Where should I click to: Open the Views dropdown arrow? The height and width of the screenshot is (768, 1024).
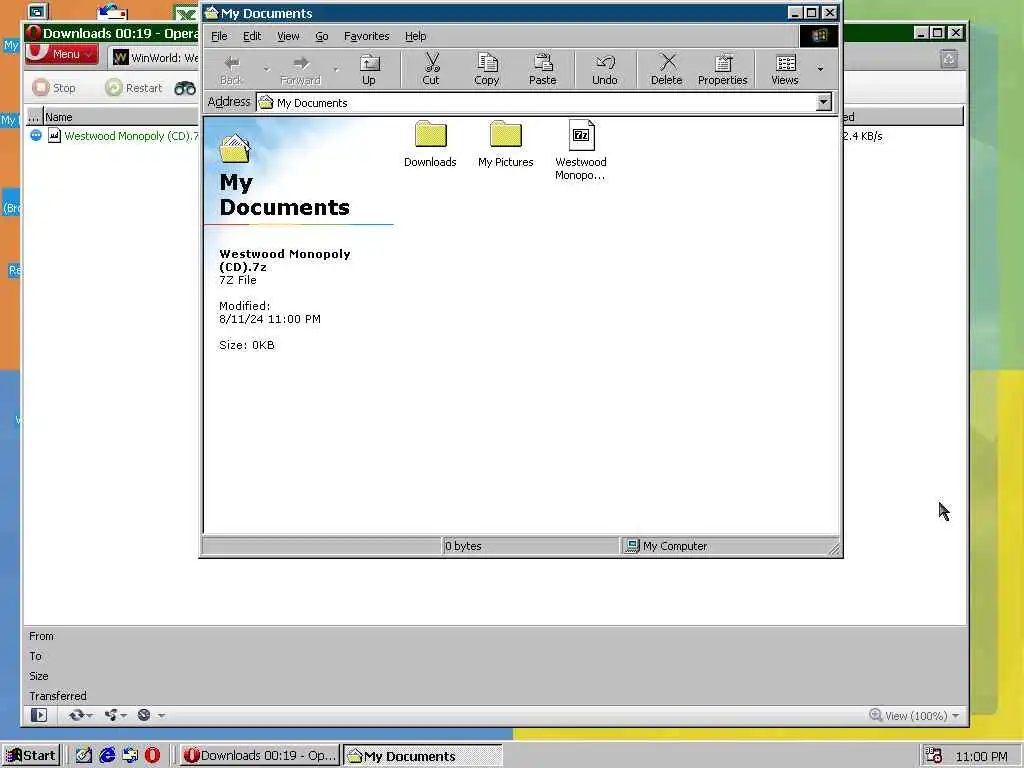820,69
